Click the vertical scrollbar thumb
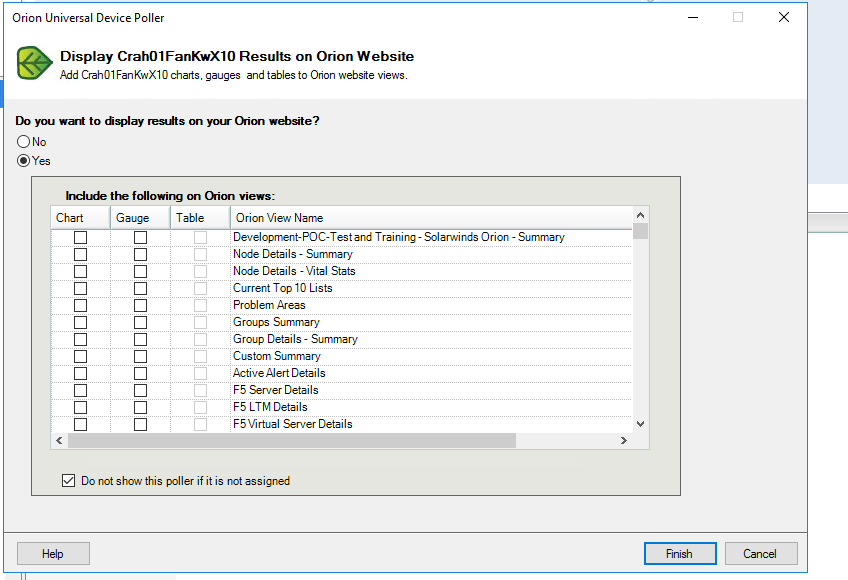This screenshot has width=848, height=580. coord(640,231)
